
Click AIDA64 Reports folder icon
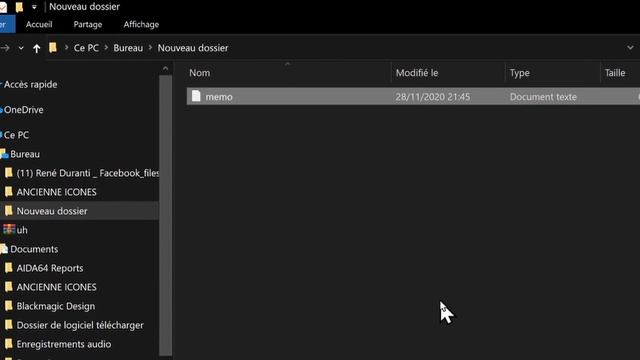pyautogui.click(x=9, y=268)
